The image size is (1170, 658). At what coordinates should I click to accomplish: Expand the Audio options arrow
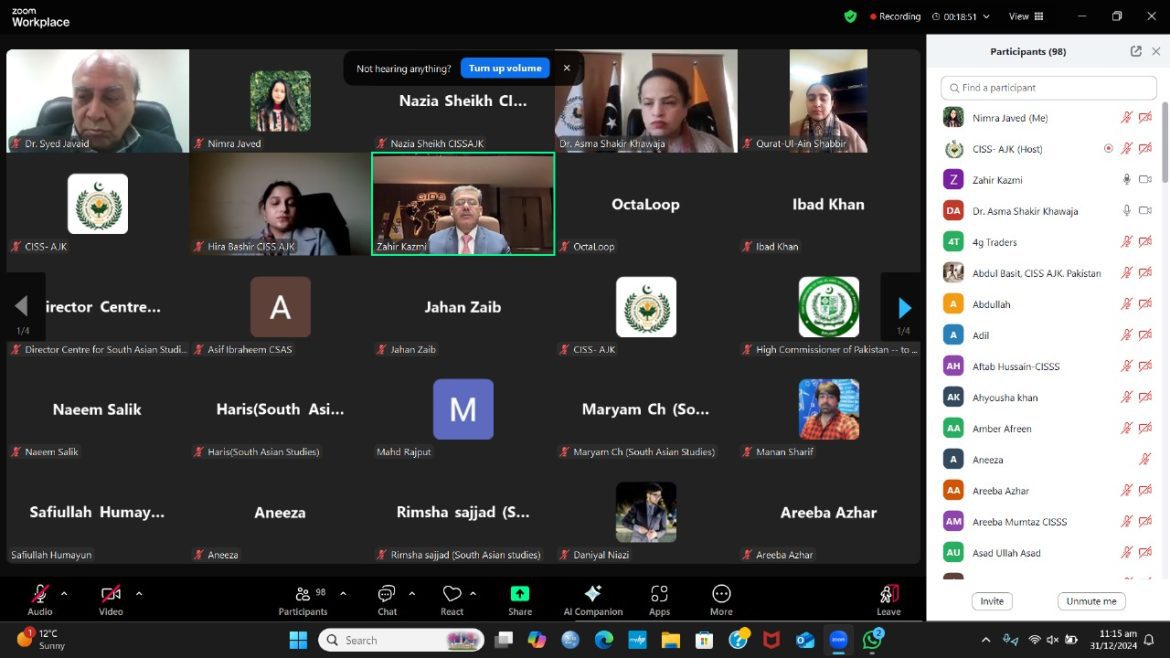click(64, 593)
